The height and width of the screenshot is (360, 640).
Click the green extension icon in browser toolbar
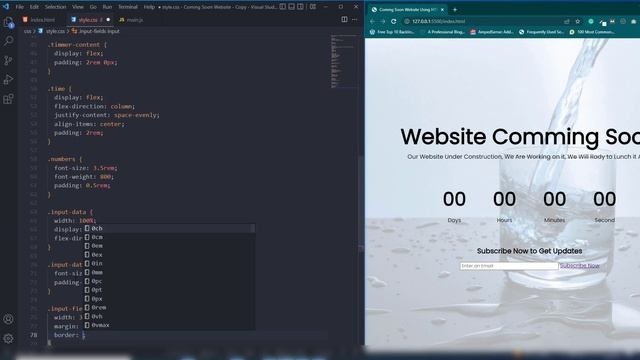(591, 21)
